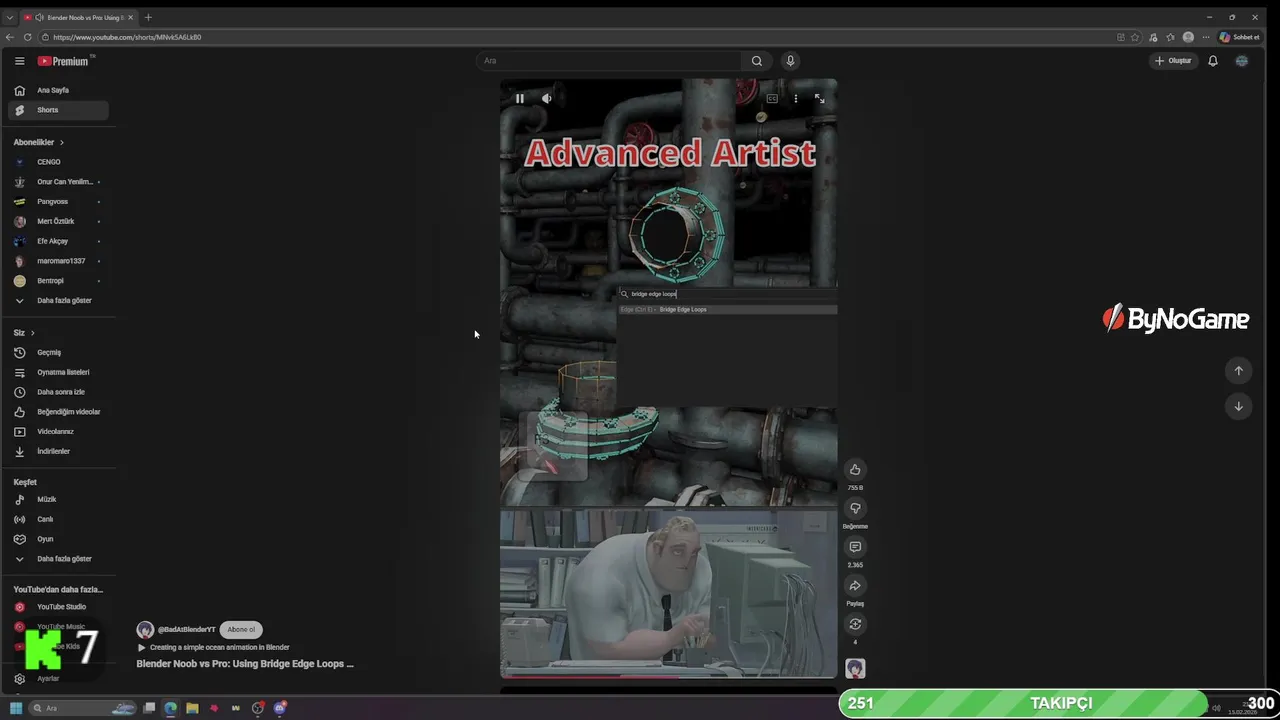Go to Ana Sayfa in sidebar
This screenshot has width=1280, height=720.
click(58, 90)
